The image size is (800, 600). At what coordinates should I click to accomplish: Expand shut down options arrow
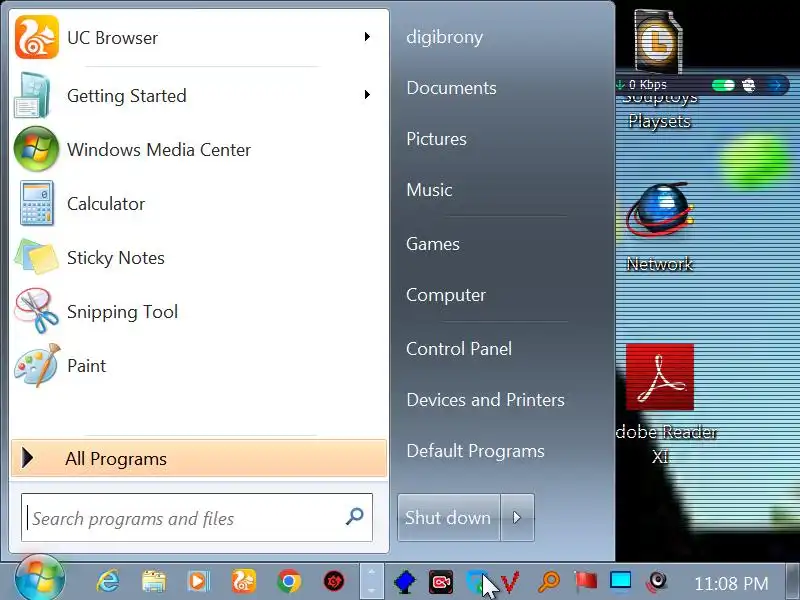(517, 517)
